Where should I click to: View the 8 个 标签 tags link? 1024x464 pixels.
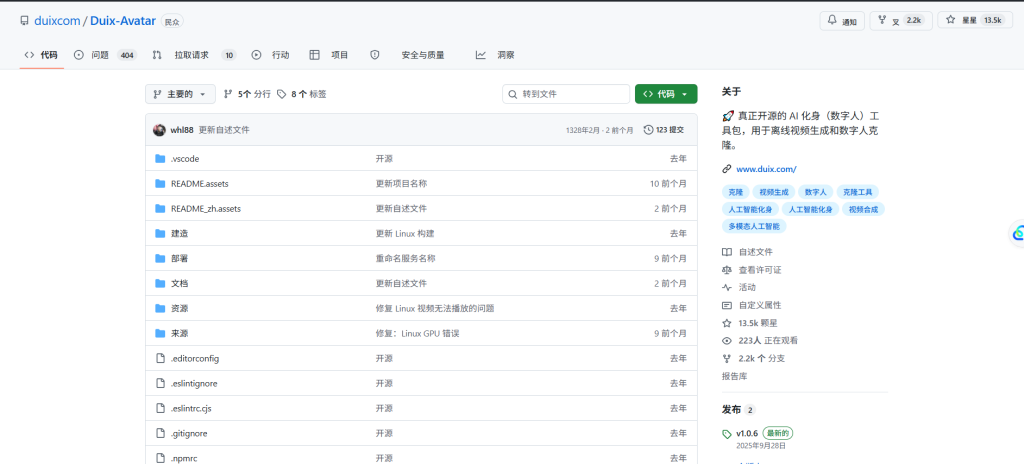click(x=302, y=94)
